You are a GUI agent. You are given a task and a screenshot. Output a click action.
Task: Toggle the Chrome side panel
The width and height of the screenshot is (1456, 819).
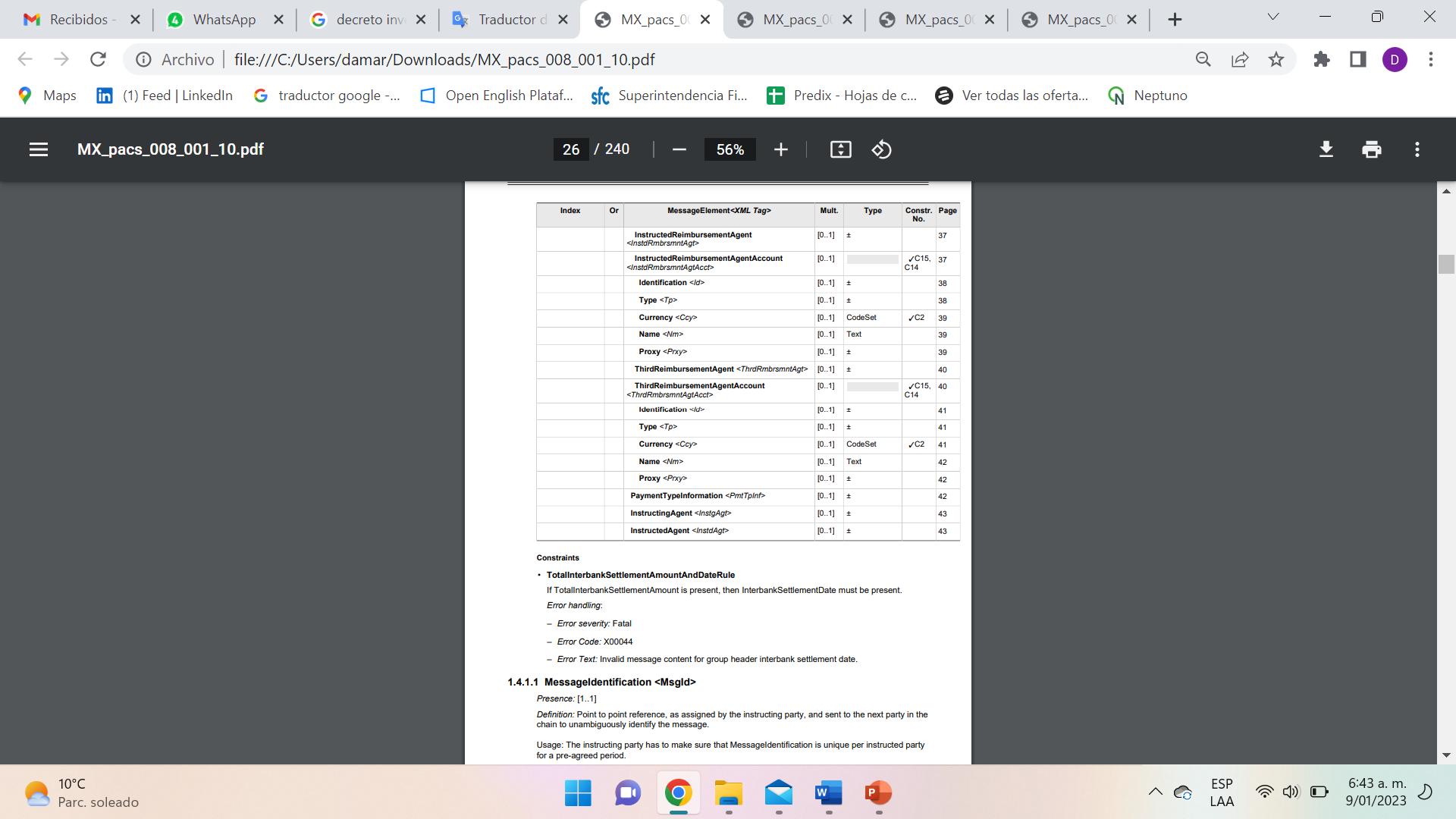[x=1358, y=59]
